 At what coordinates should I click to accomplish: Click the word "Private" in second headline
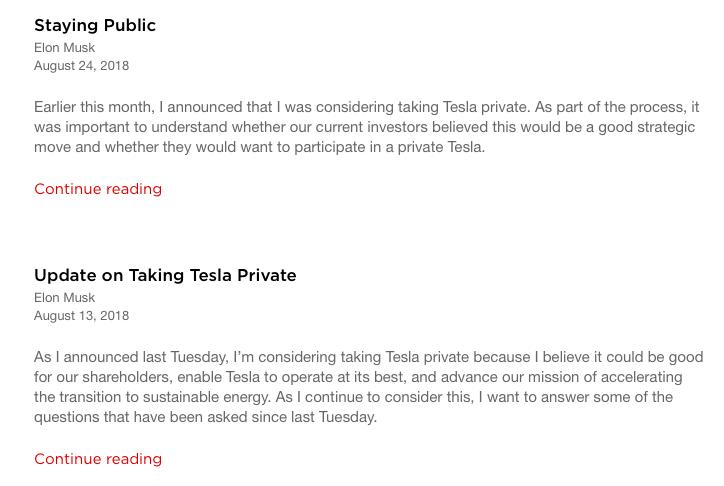pos(267,276)
